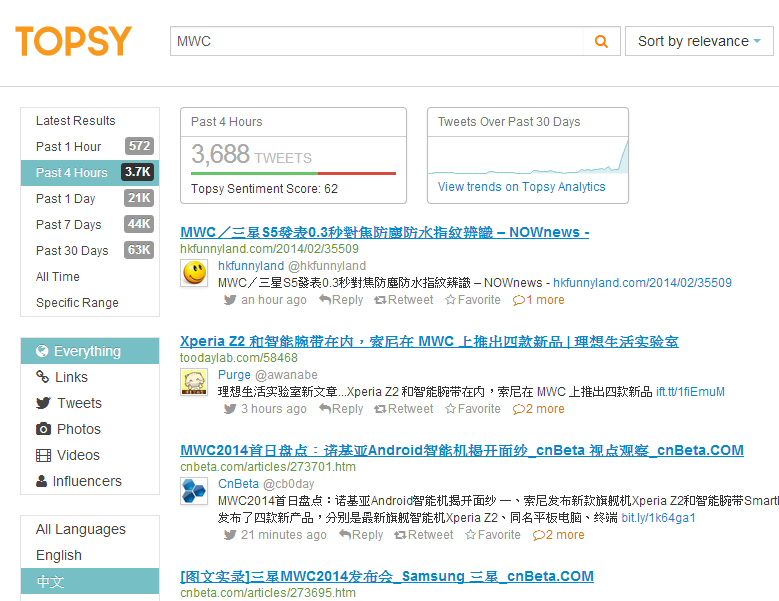This screenshot has width=779, height=601.
Task: Click the Influencers person icon
Action: pyautogui.click(x=42, y=481)
